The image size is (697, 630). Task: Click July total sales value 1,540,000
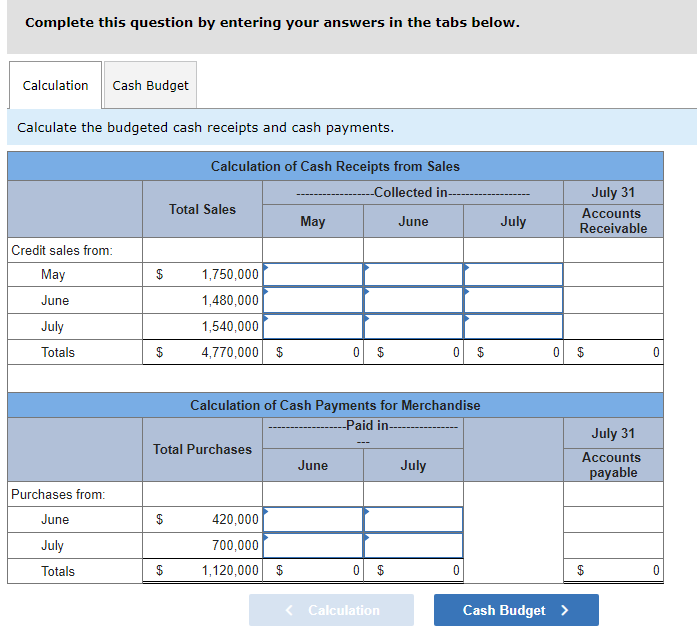tap(230, 326)
